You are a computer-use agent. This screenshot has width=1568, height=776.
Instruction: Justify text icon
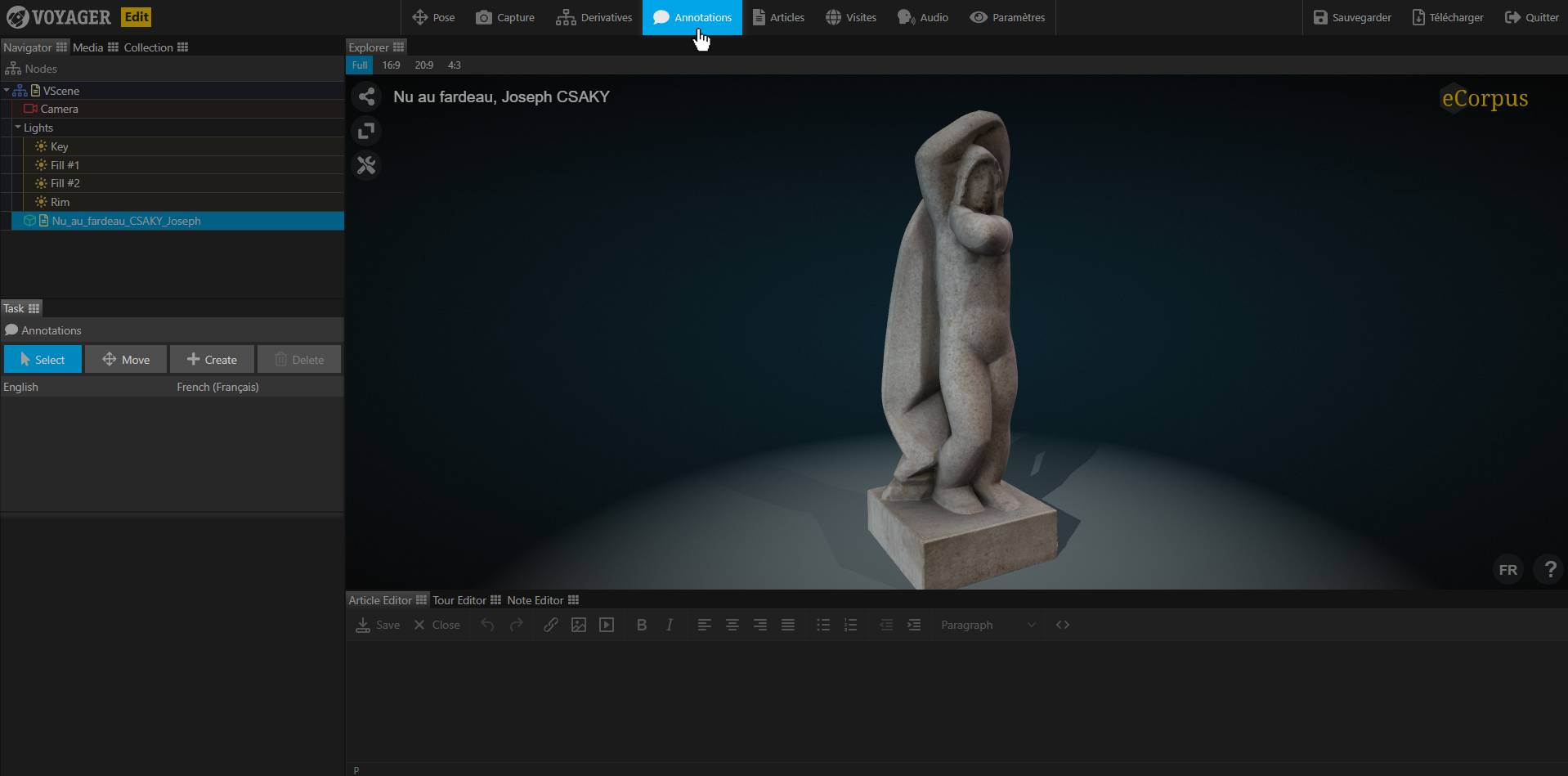pos(788,625)
